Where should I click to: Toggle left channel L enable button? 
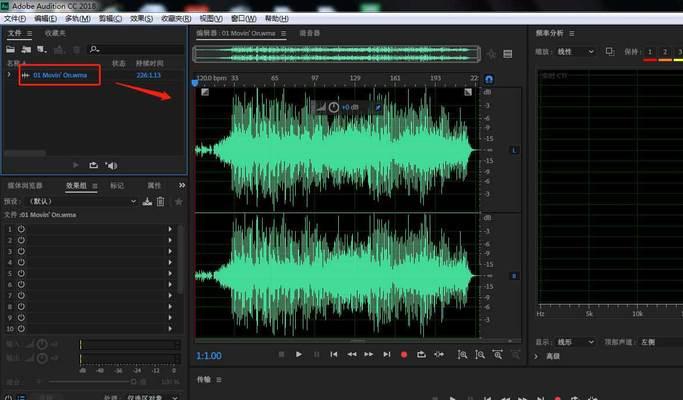tap(514, 150)
